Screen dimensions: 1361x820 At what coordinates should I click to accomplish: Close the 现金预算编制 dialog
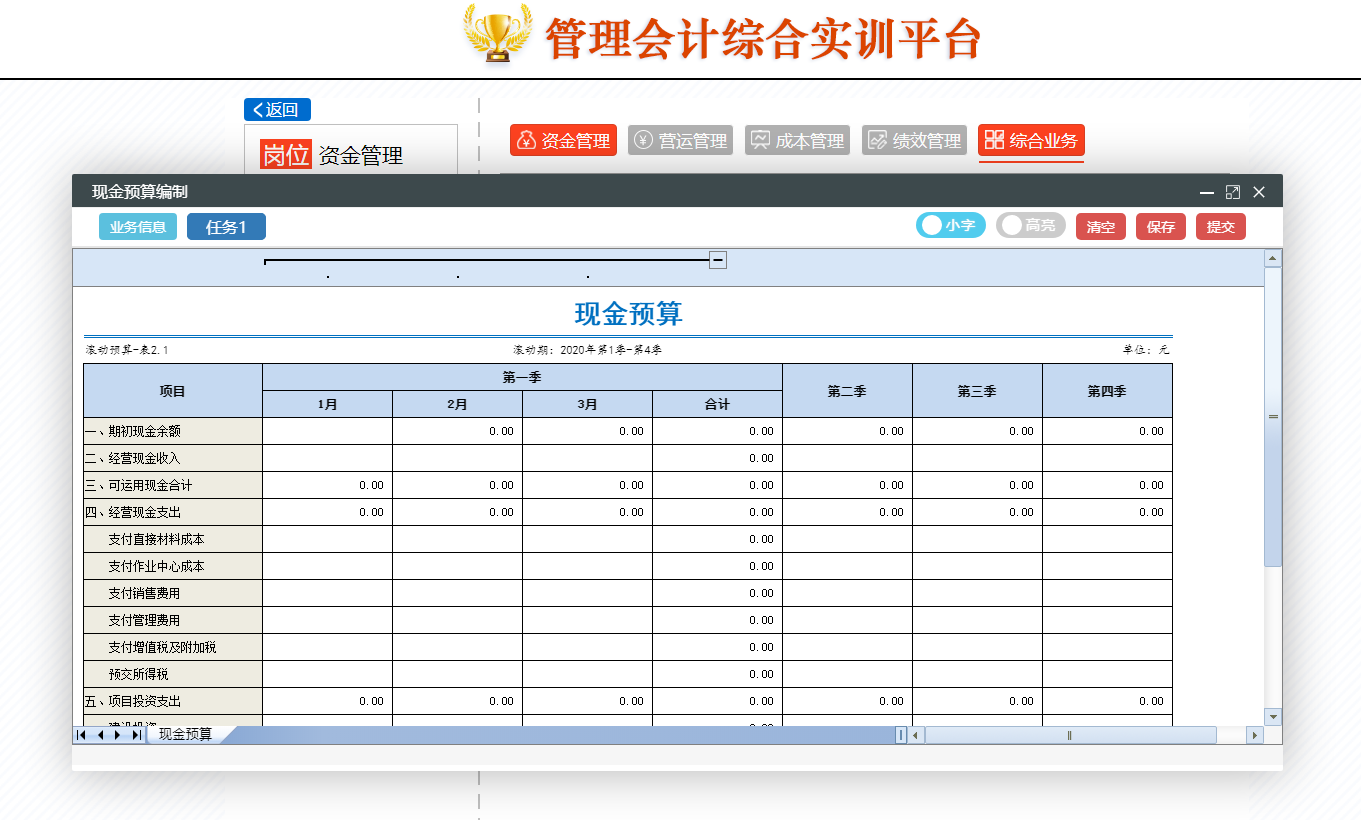tap(1259, 192)
